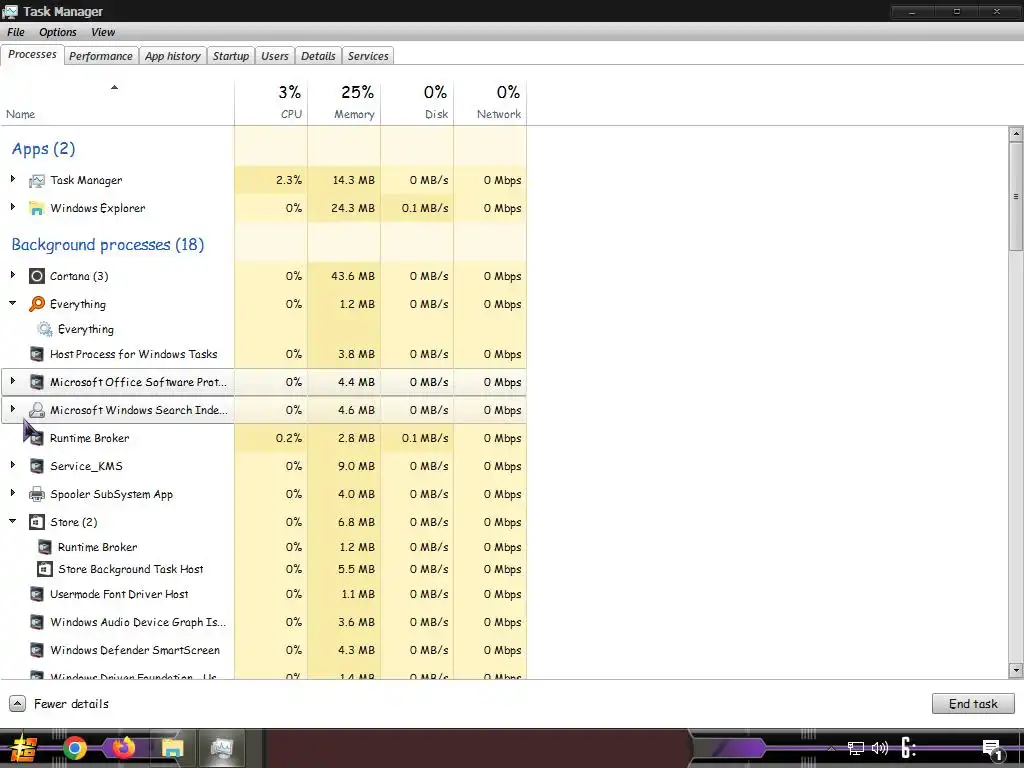Click Windows Audio Device Graph icon
The height and width of the screenshot is (768, 1024).
pyautogui.click(x=37, y=622)
